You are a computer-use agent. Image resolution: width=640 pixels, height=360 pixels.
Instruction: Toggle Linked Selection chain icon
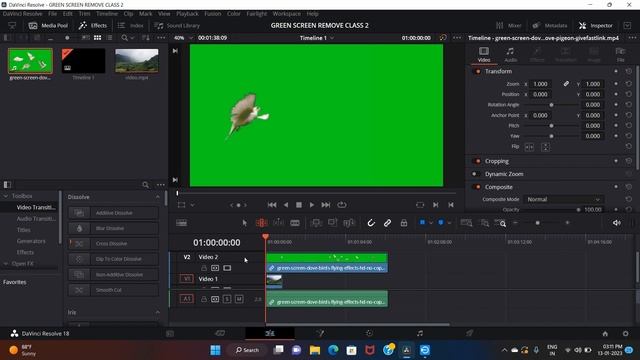coord(387,223)
